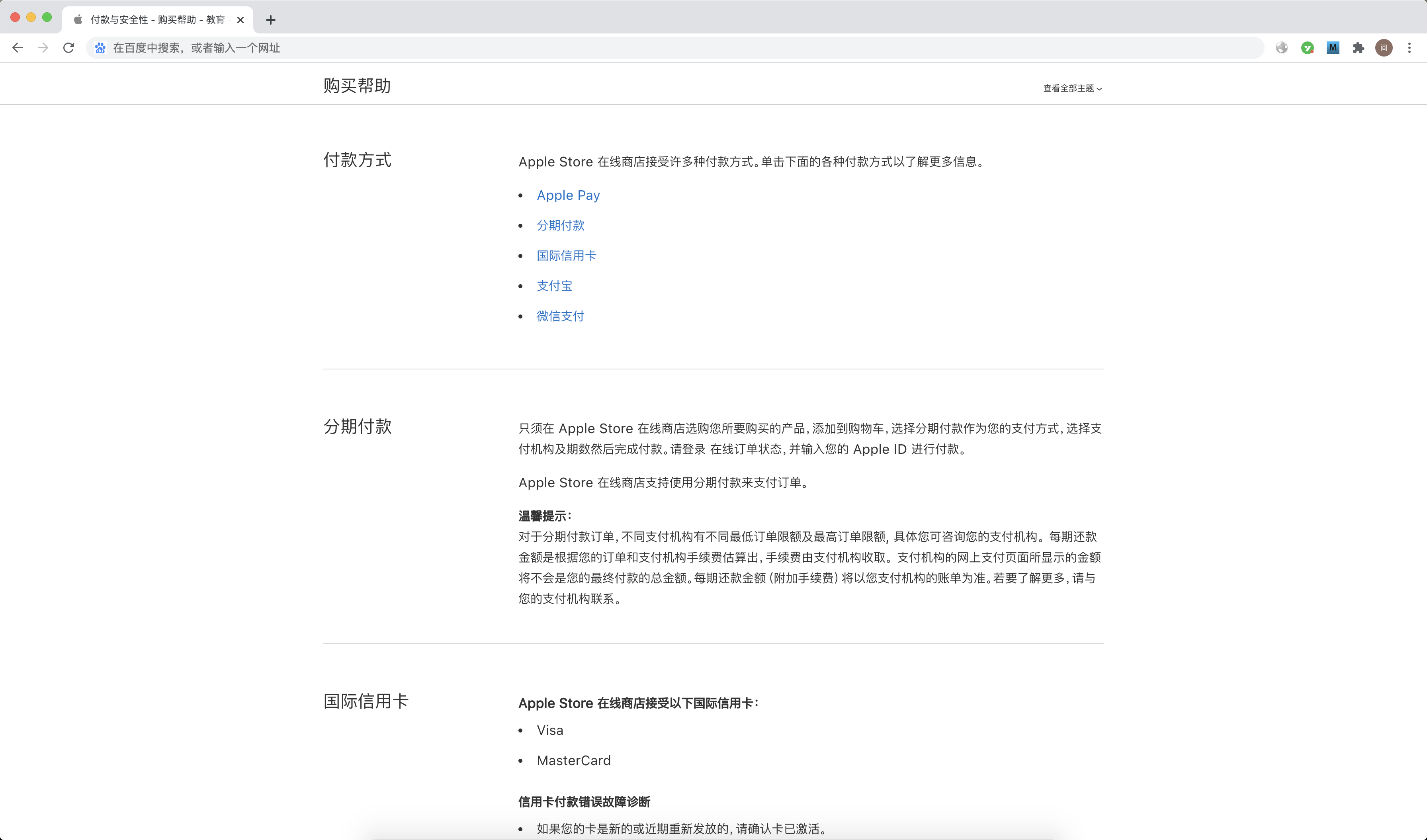
Task: Open the Apple Pay link
Action: pos(568,195)
